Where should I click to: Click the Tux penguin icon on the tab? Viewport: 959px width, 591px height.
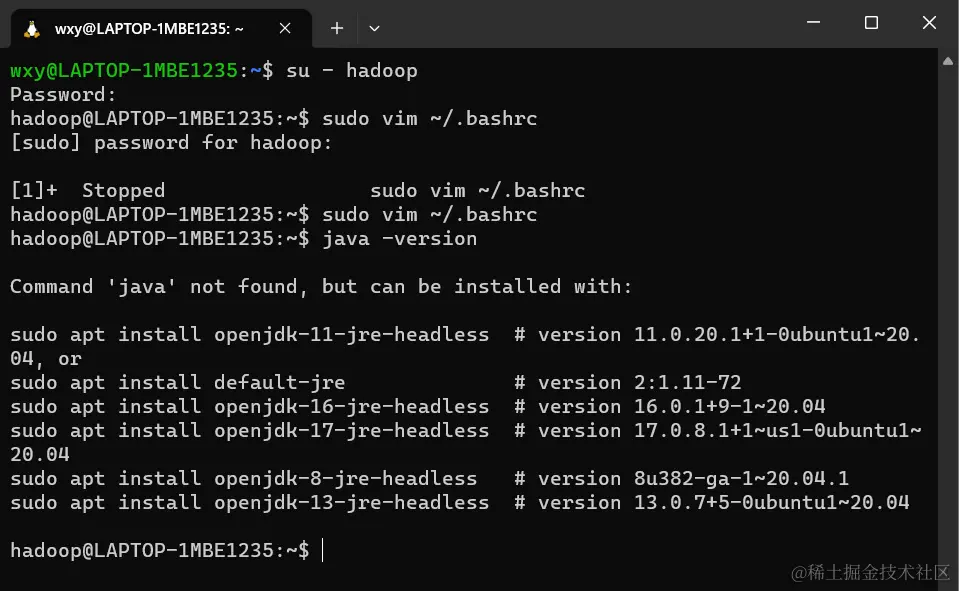32,29
